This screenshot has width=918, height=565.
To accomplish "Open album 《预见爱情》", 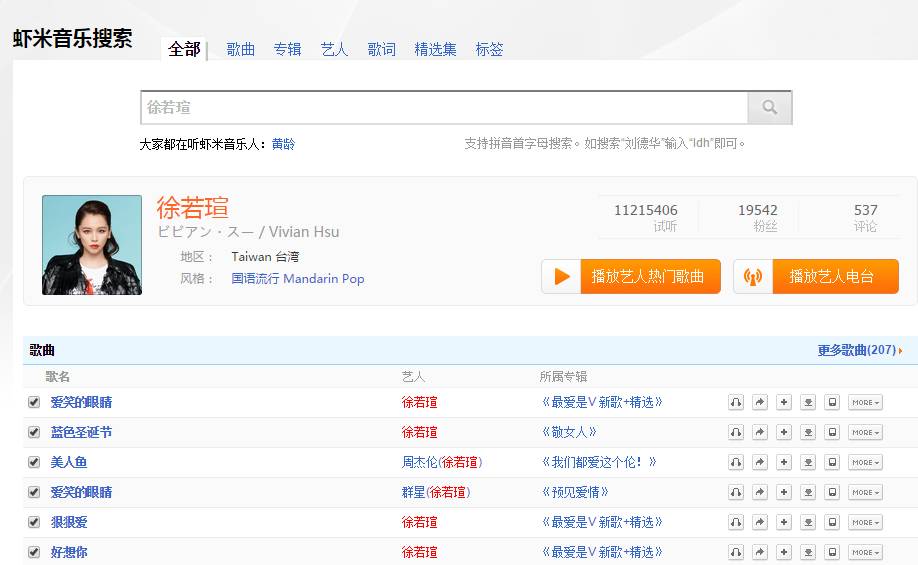I will pos(575,492).
